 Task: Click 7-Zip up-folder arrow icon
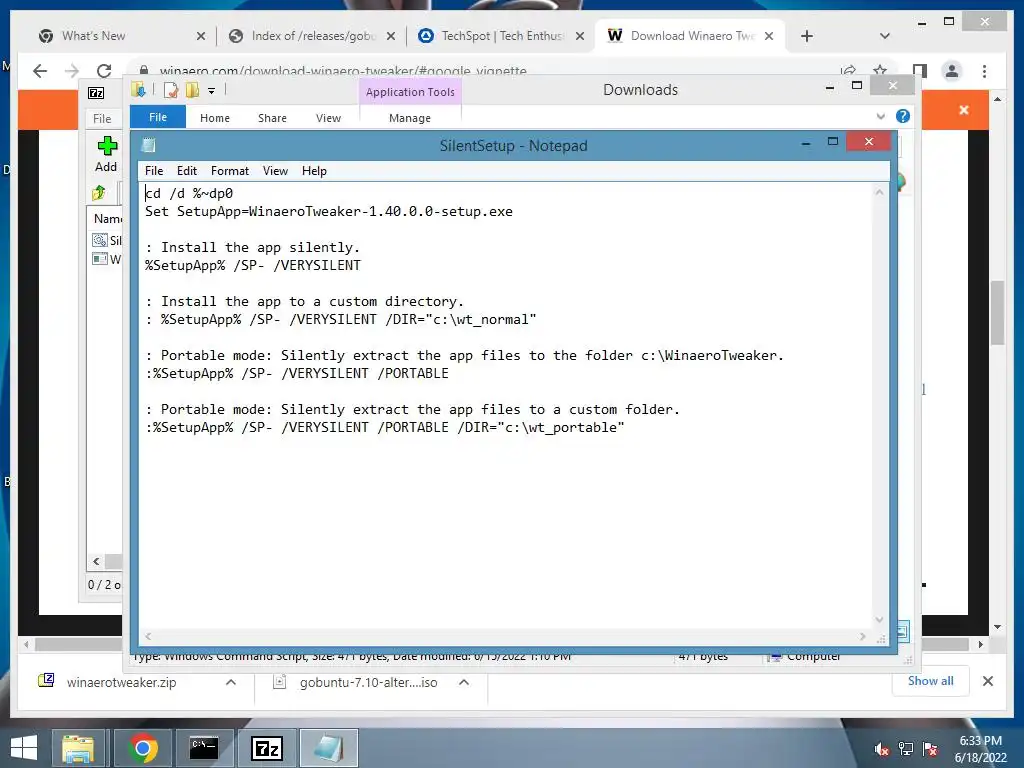99,192
